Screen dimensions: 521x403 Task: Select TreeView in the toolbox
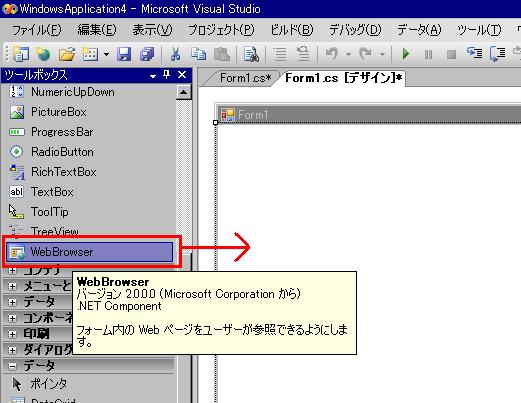[x=88, y=230]
